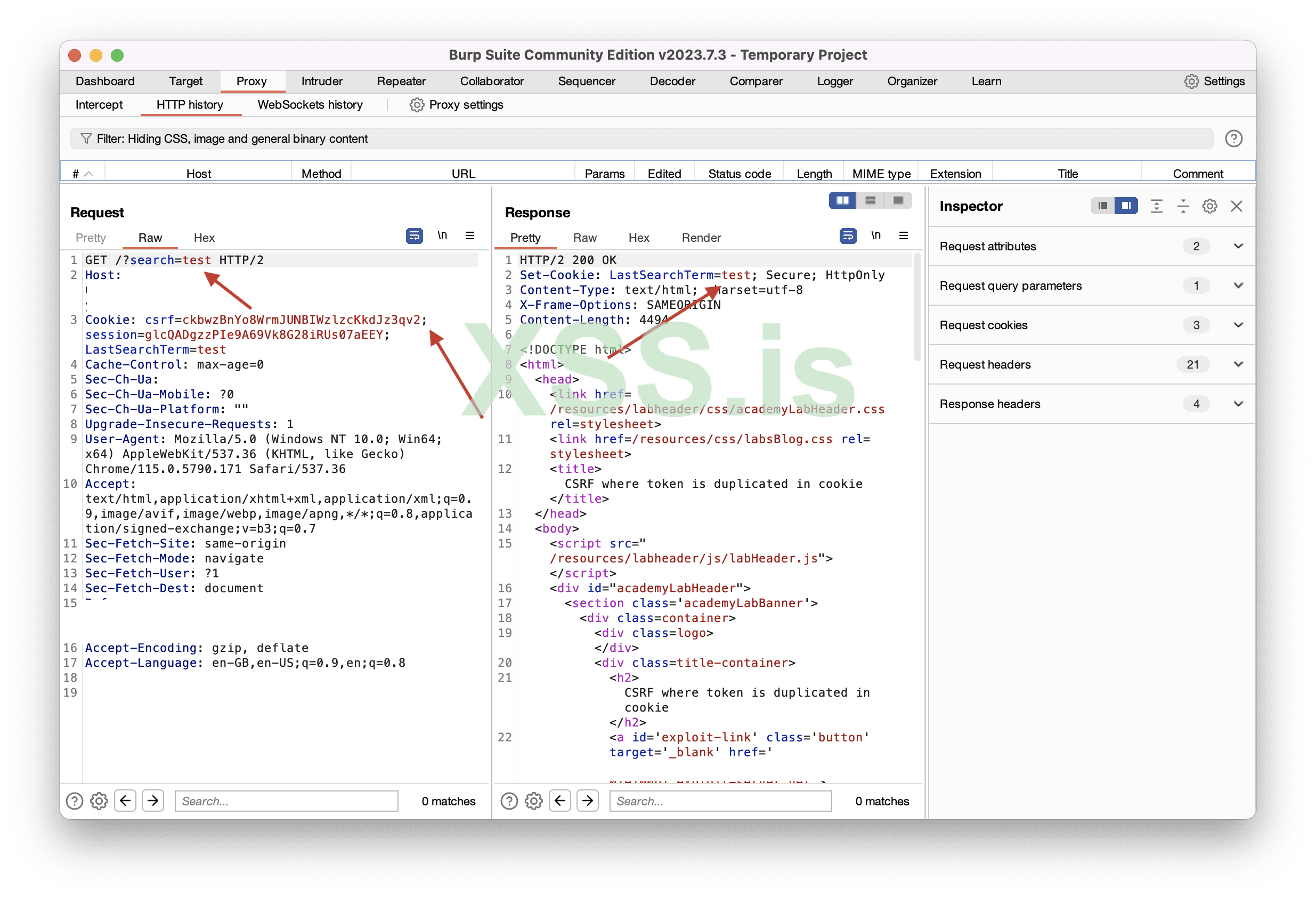This screenshot has height=898, width=1316.
Task: Click the expand all sections icon in Inspector
Action: pos(1156,206)
